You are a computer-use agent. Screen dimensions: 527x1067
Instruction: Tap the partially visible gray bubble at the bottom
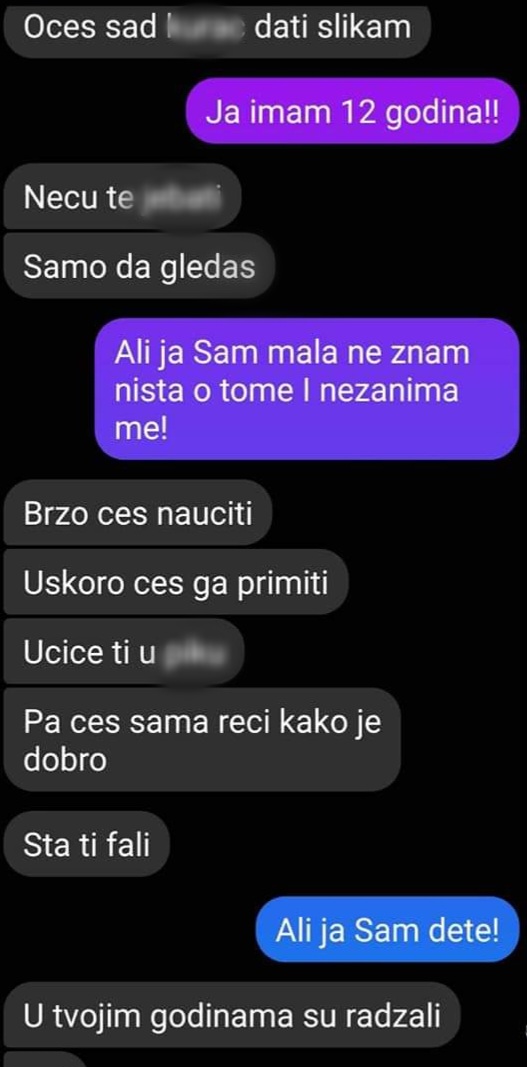point(44,1060)
